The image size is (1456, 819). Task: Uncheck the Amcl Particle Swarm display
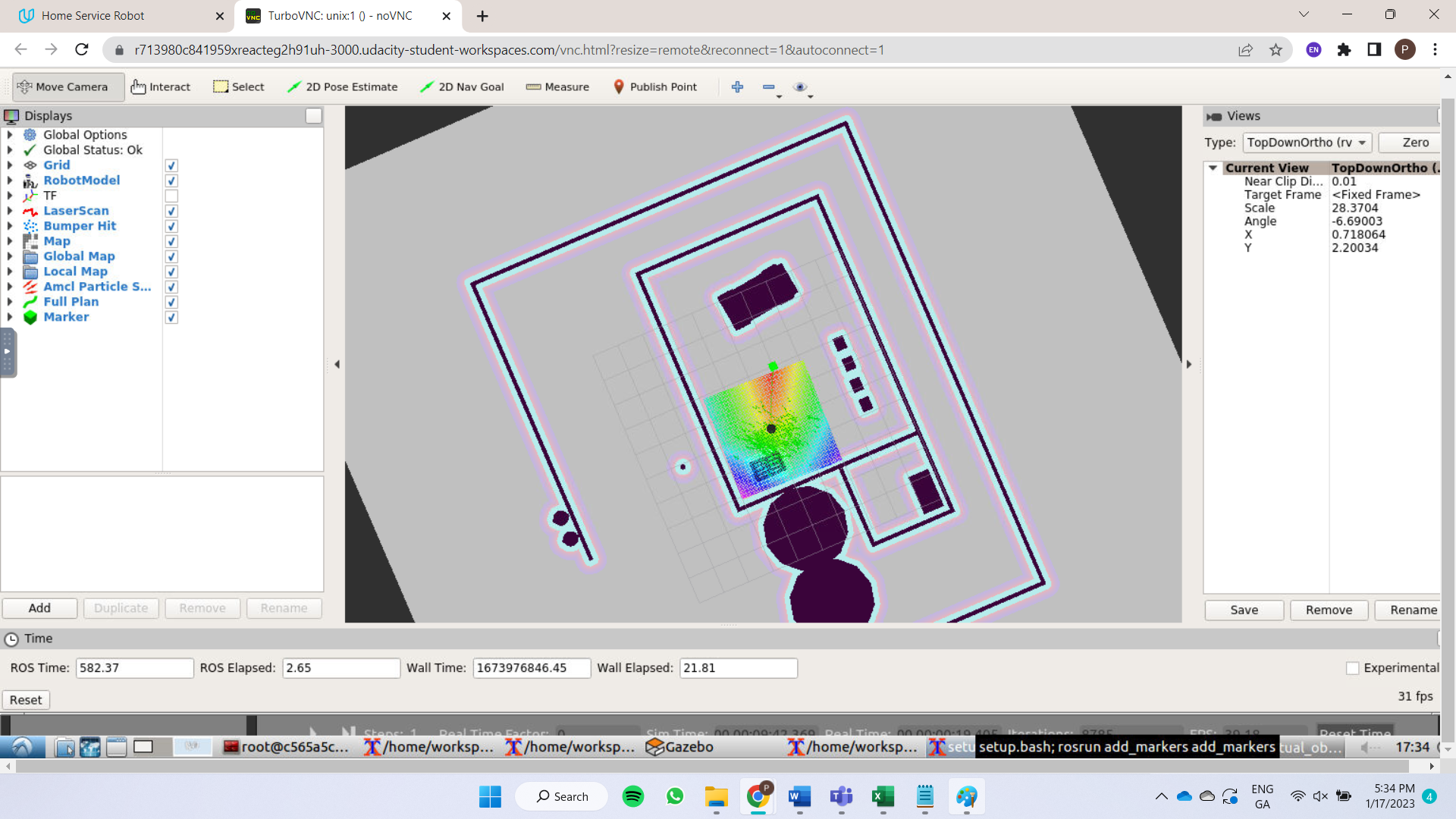[x=171, y=287]
